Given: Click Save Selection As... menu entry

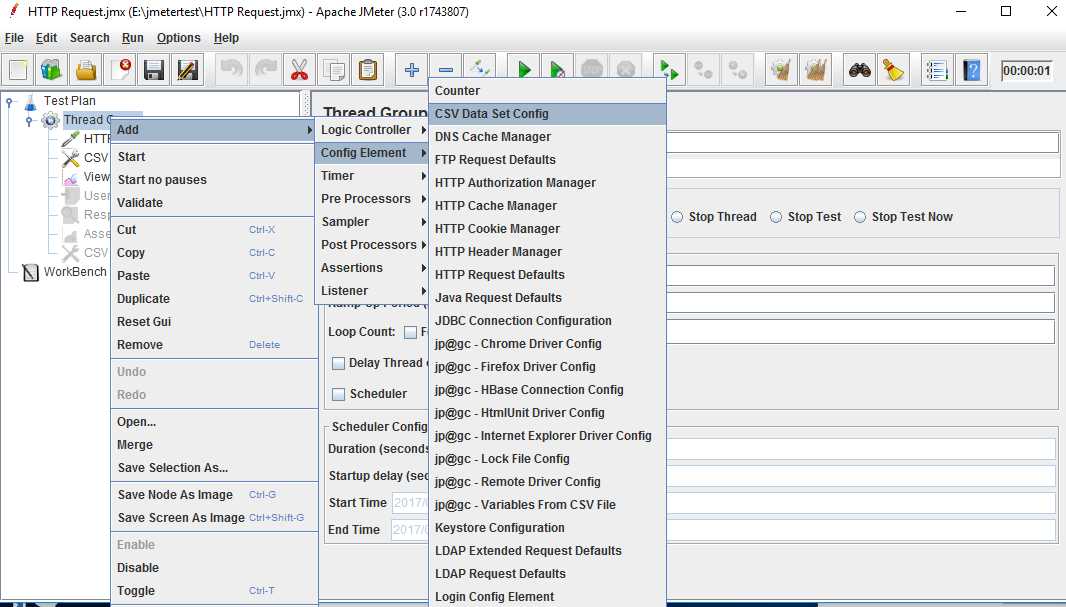Looking at the screenshot, I should click(214, 468).
